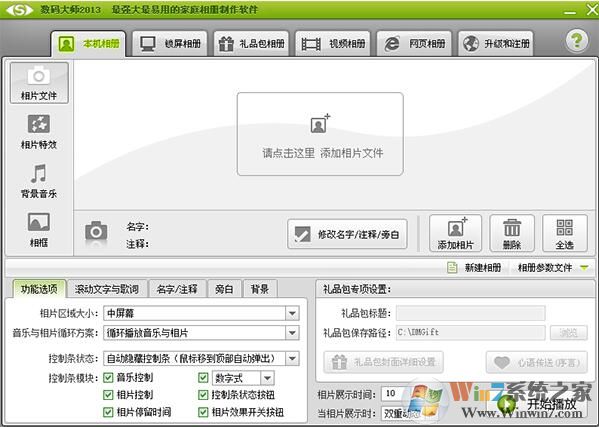This screenshot has height=427, width=599.
Task: Open help with the question mark icon
Action: pyautogui.click(x=576, y=40)
